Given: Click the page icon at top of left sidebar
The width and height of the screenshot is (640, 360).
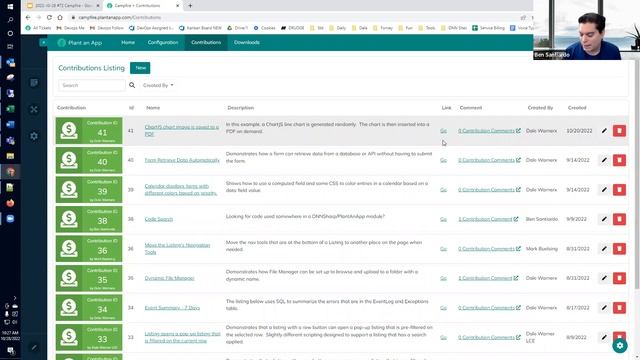Looking at the screenshot, I should click(x=34, y=83).
